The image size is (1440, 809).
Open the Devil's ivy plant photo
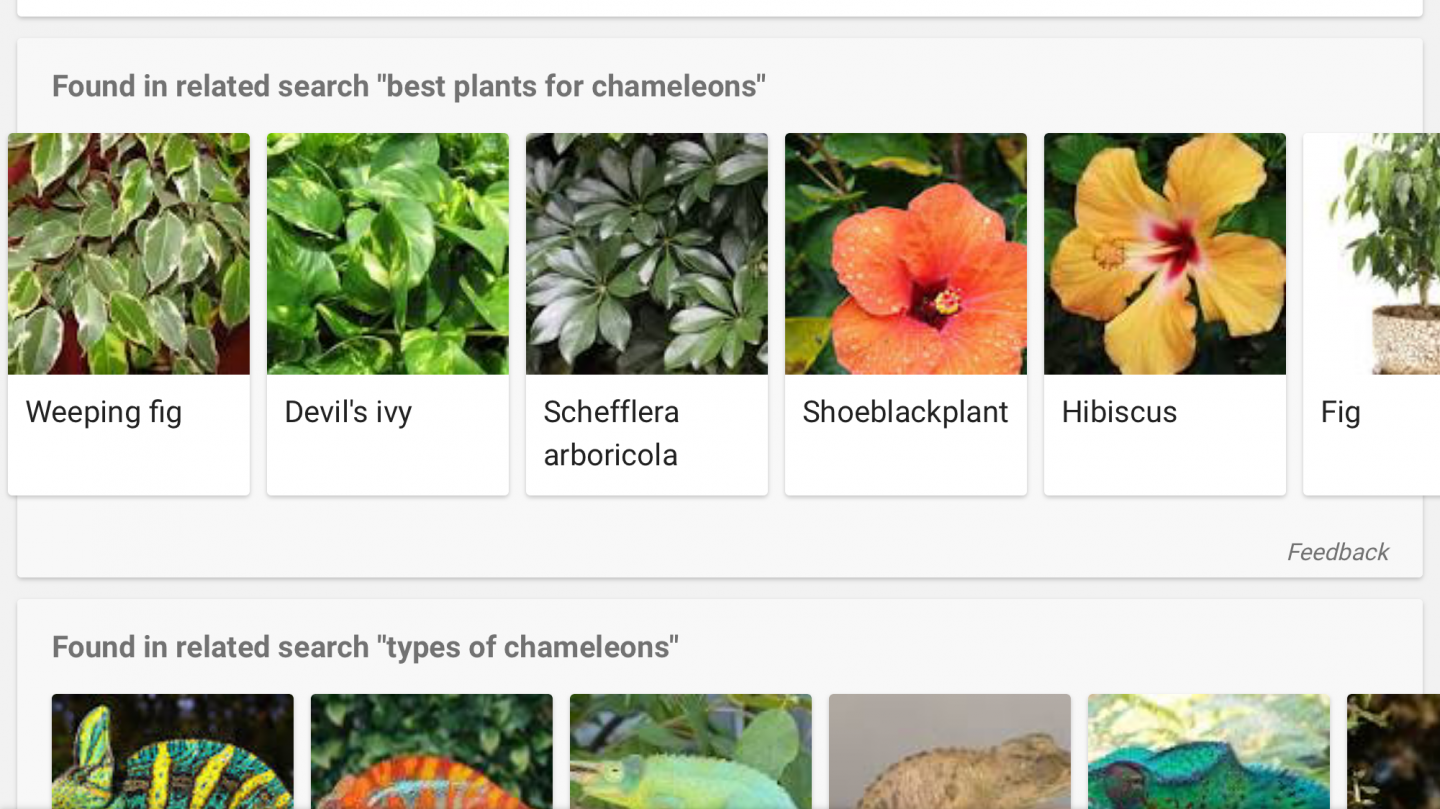coord(388,254)
